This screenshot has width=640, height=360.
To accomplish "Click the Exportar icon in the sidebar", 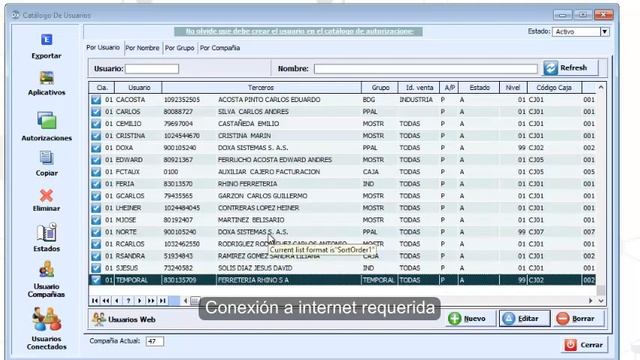I will point(46,40).
